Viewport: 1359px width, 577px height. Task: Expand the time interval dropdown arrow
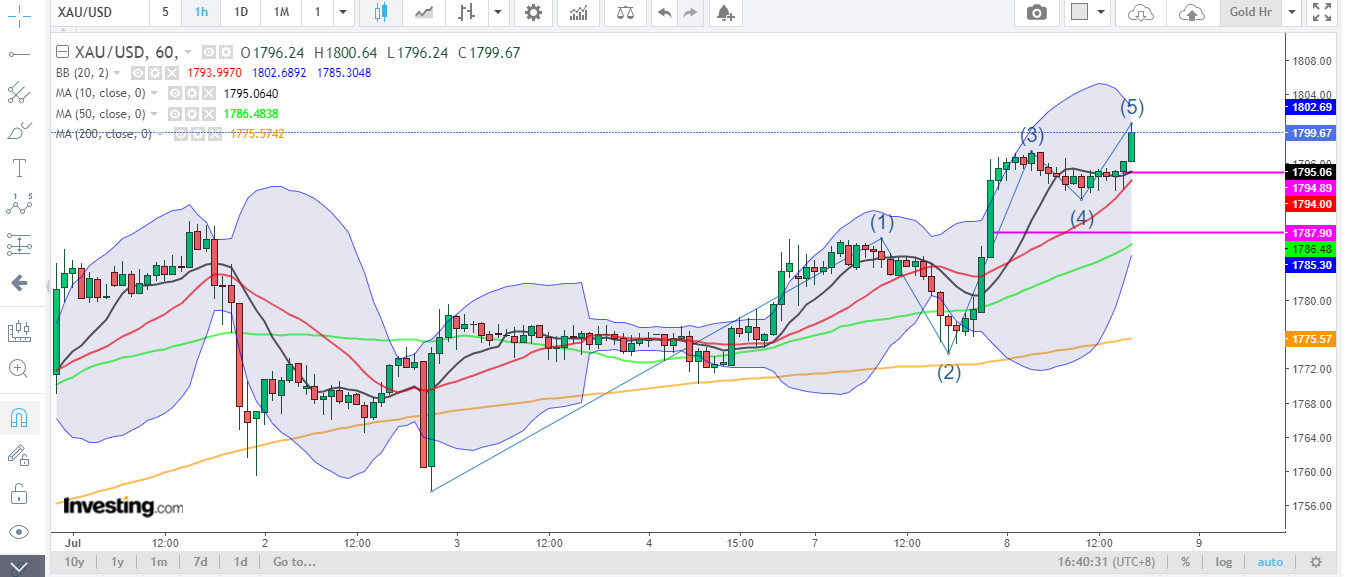coord(343,13)
